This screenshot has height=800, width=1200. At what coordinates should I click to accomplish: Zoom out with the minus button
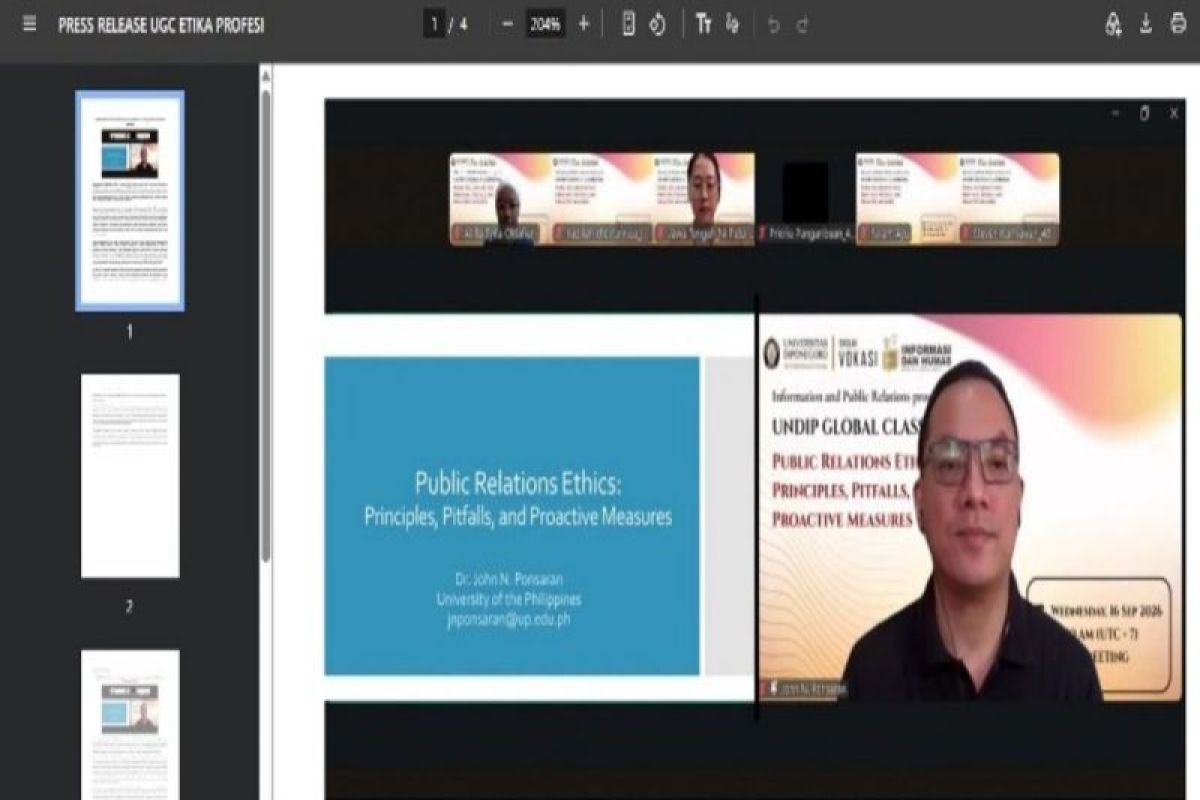click(x=507, y=25)
